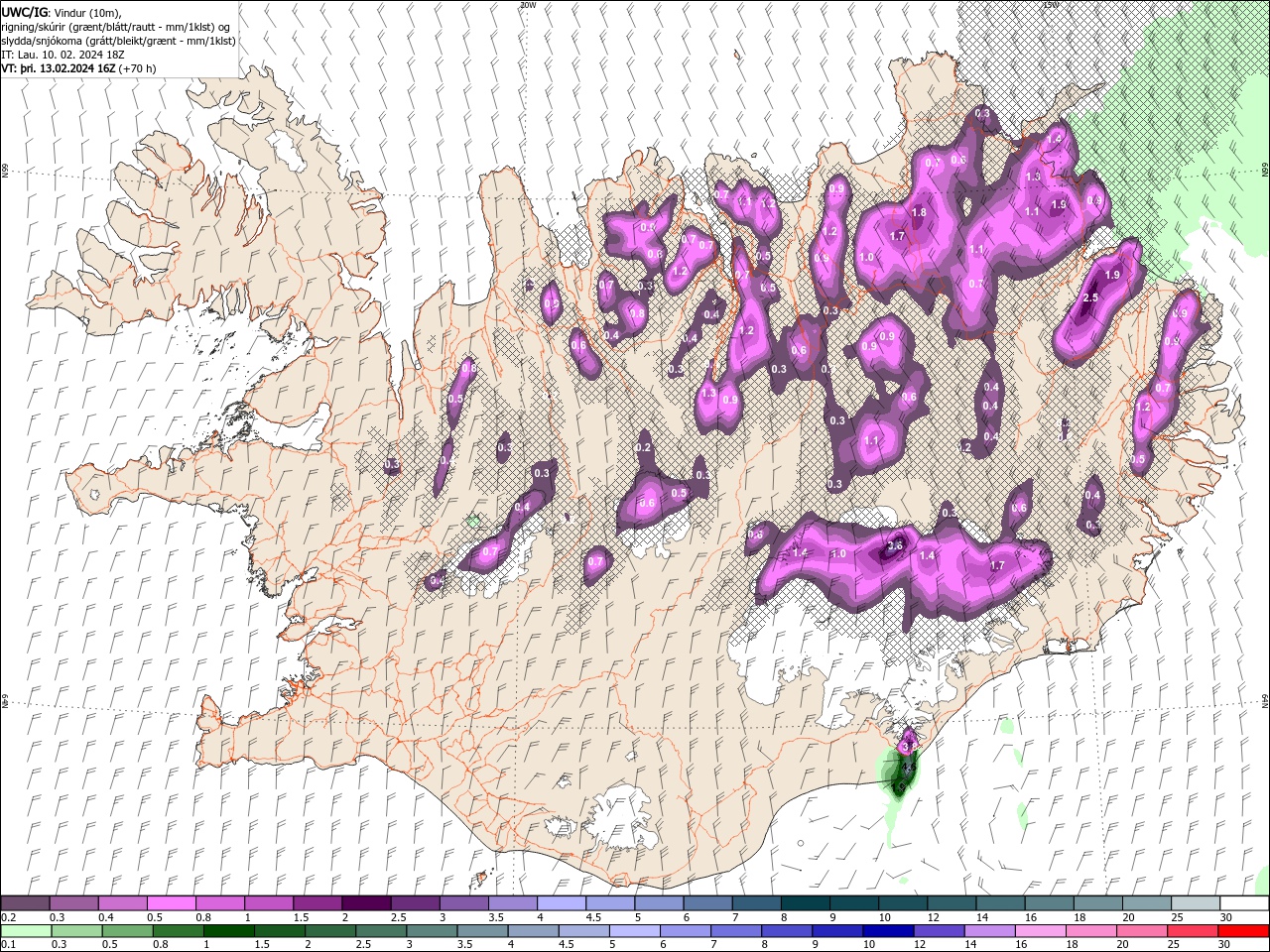Pick the pale green lower legend swatch labeled 0.1
Screen dimensions: 1270x952
[25, 931]
